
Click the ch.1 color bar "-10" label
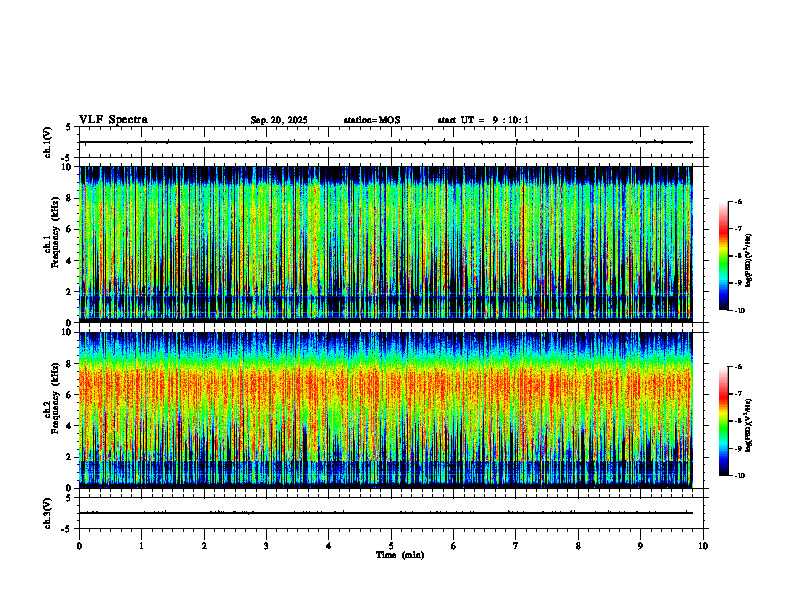coord(739,311)
